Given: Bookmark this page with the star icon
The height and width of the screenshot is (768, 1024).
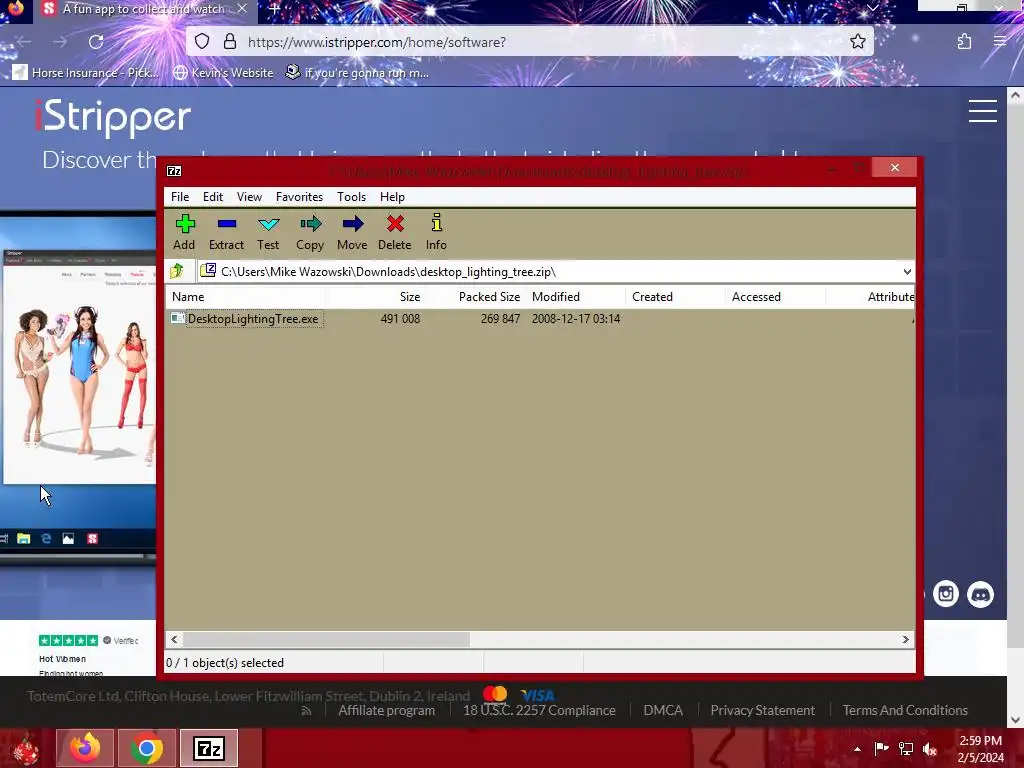Looking at the screenshot, I should 857,42.
